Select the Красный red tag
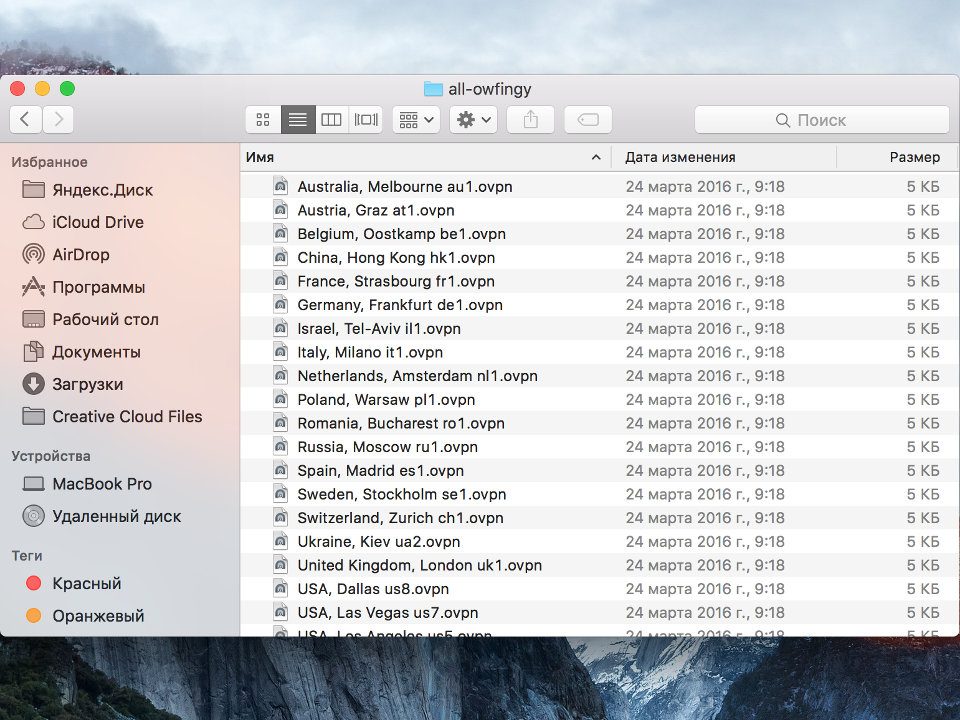960x720 pixels. [x=73, y=583]
